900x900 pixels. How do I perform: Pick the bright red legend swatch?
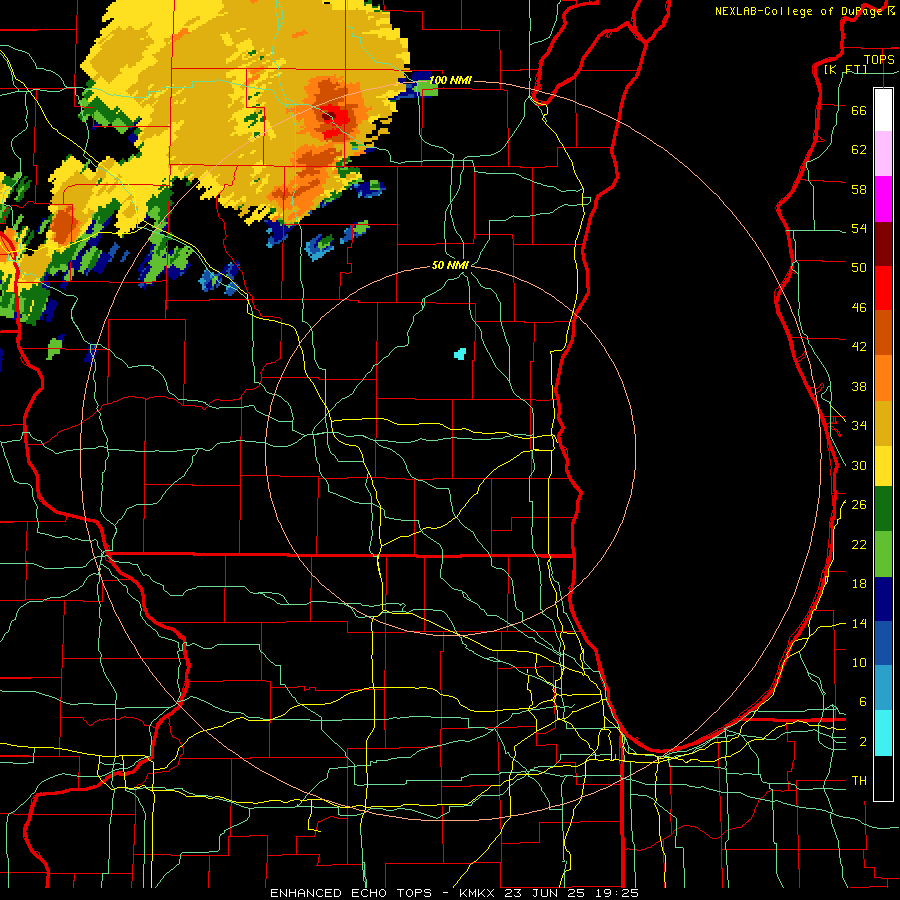click(883, 288)
